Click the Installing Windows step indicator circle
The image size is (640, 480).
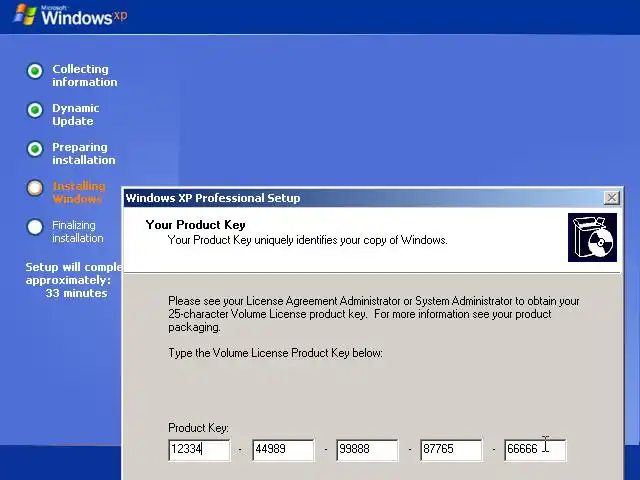[x=35, y=188]
